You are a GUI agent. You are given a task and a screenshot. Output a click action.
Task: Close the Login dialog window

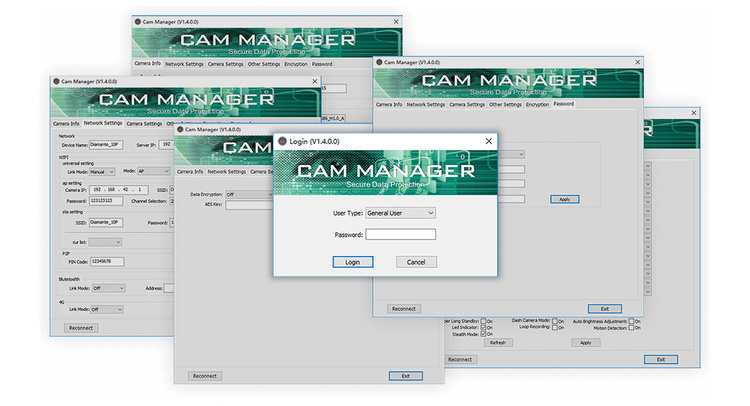(488, 142)
